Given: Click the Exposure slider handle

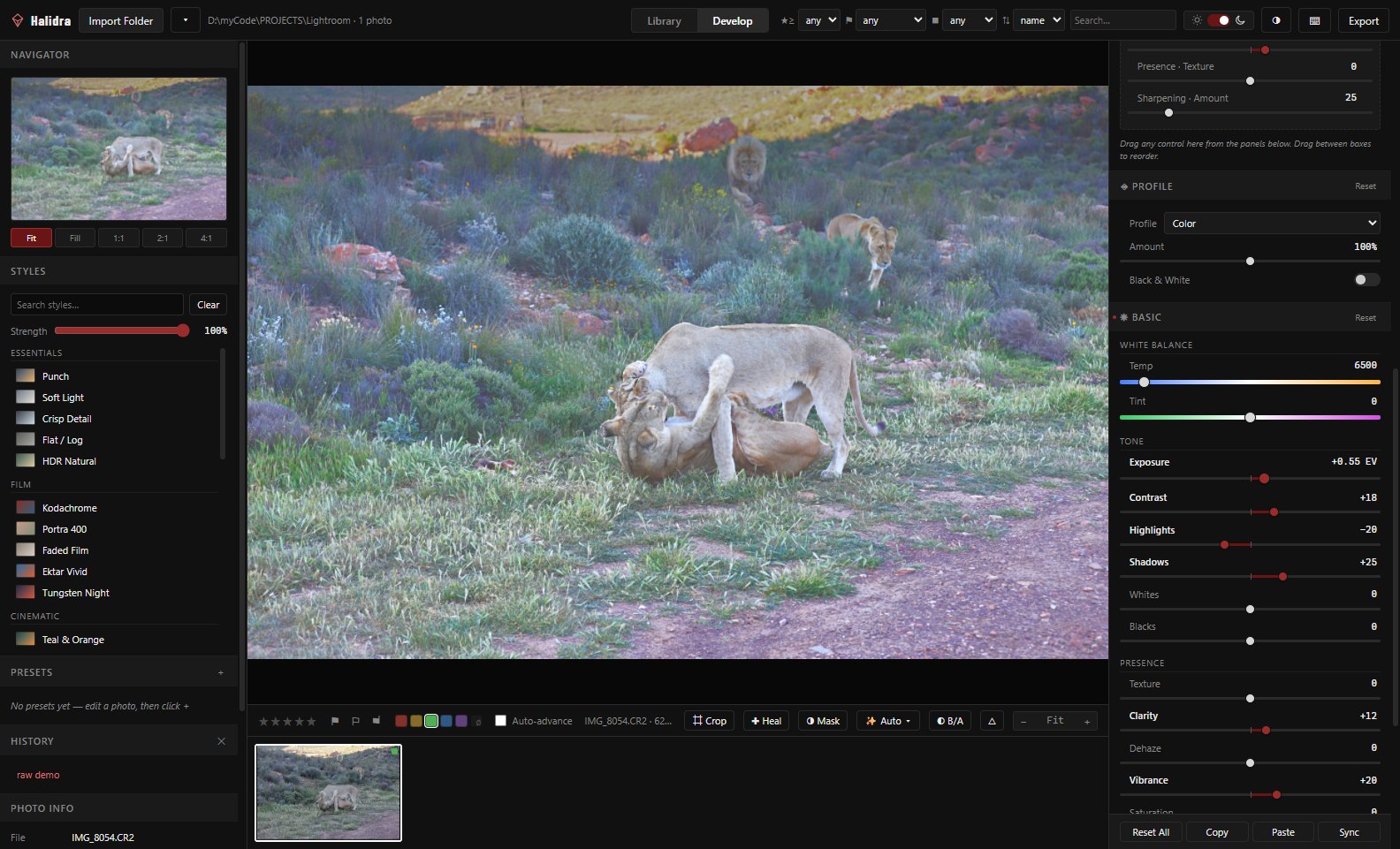Looking at the screenshot, I should point(1264,478).
